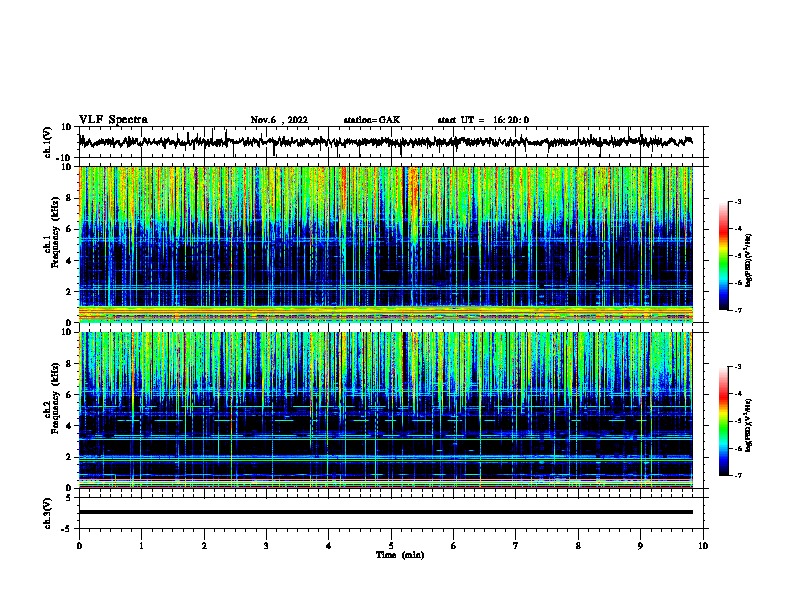Click the "3" tick on the time axis
The width and height of the screenshot is (792, 612).
click(266, 545)
